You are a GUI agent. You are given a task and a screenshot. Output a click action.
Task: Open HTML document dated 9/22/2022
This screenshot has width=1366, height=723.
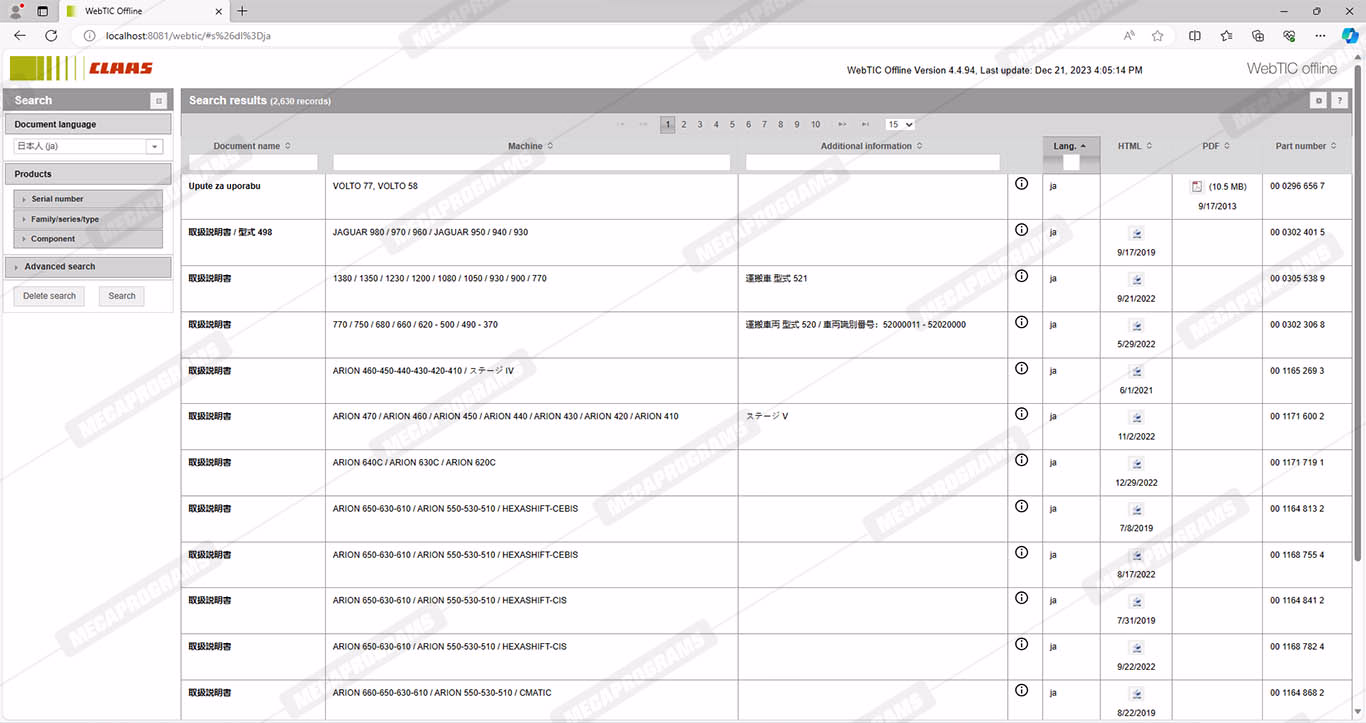point(1136,648)
